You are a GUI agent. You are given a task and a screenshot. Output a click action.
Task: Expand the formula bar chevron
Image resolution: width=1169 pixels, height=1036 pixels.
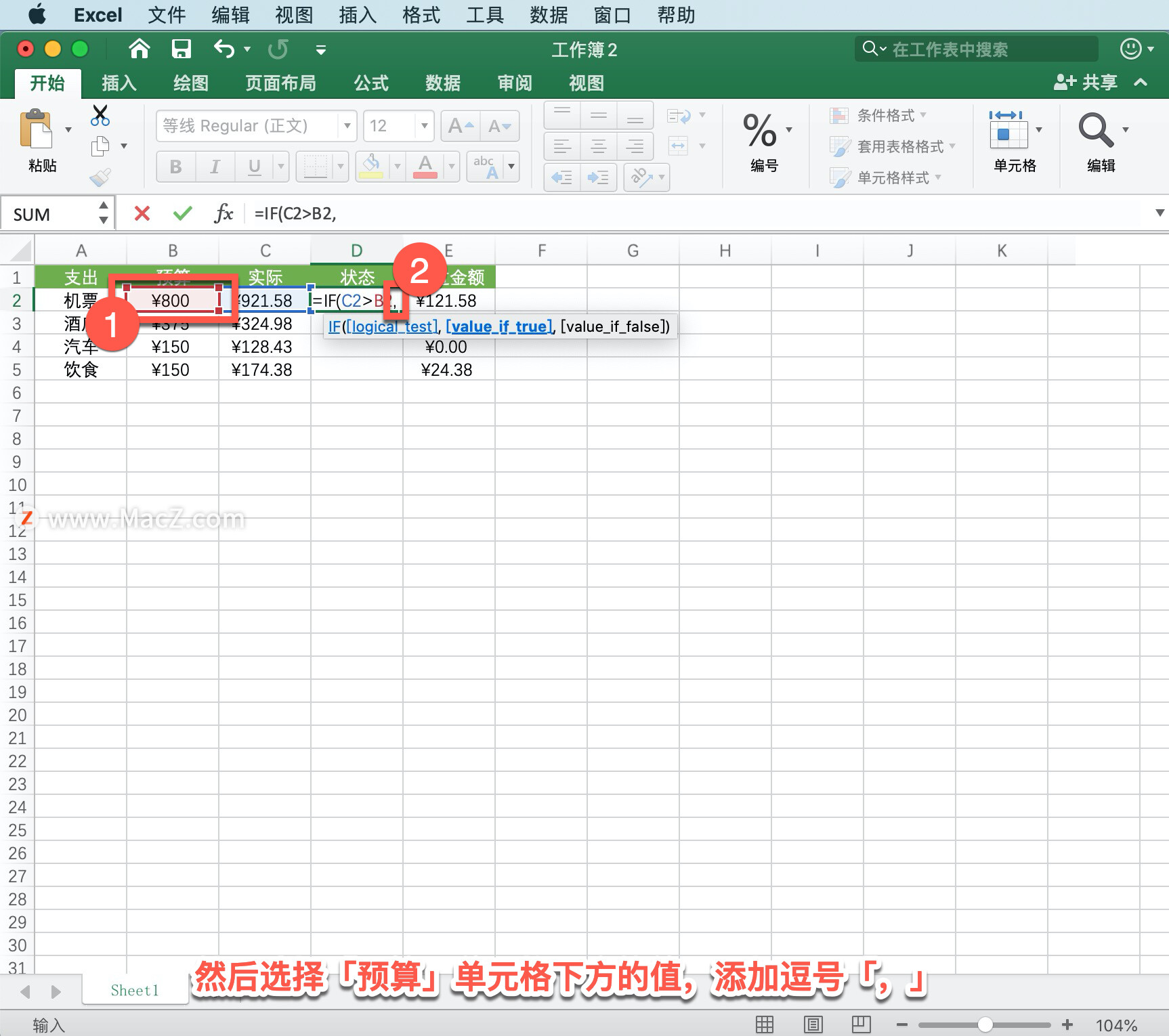(x=1160, y=213)
